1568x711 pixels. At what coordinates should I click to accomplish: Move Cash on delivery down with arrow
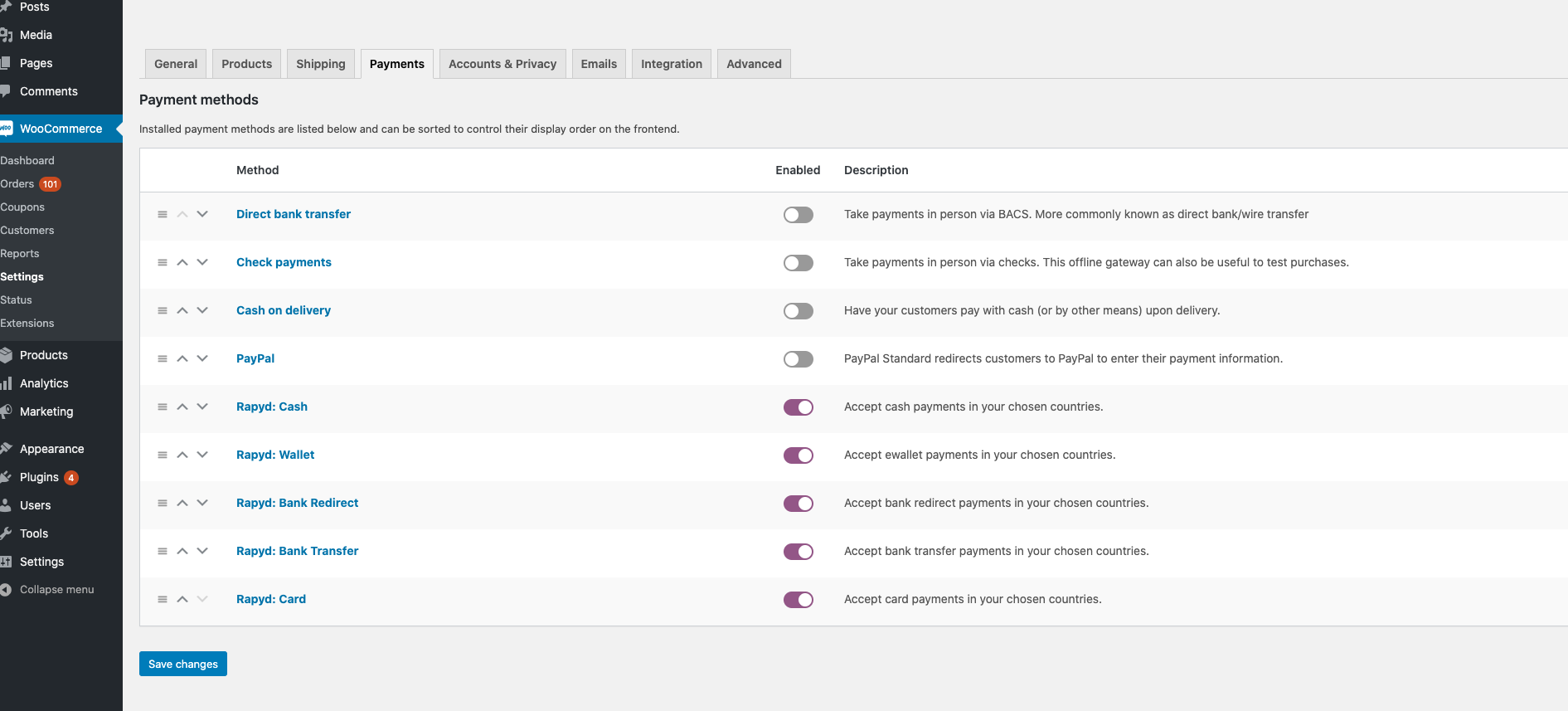point(202,310)
